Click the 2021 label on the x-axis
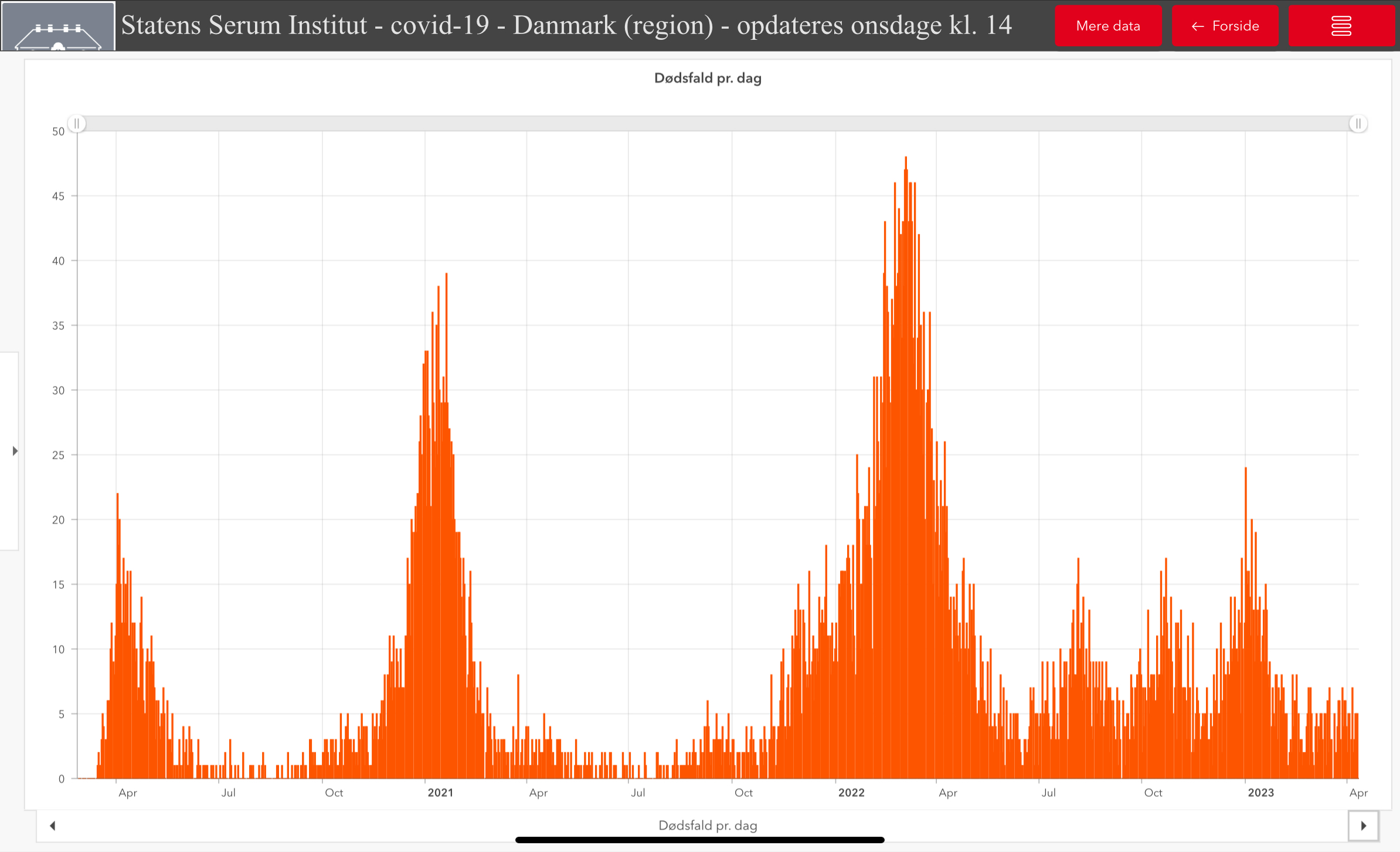 click(440, 793)
